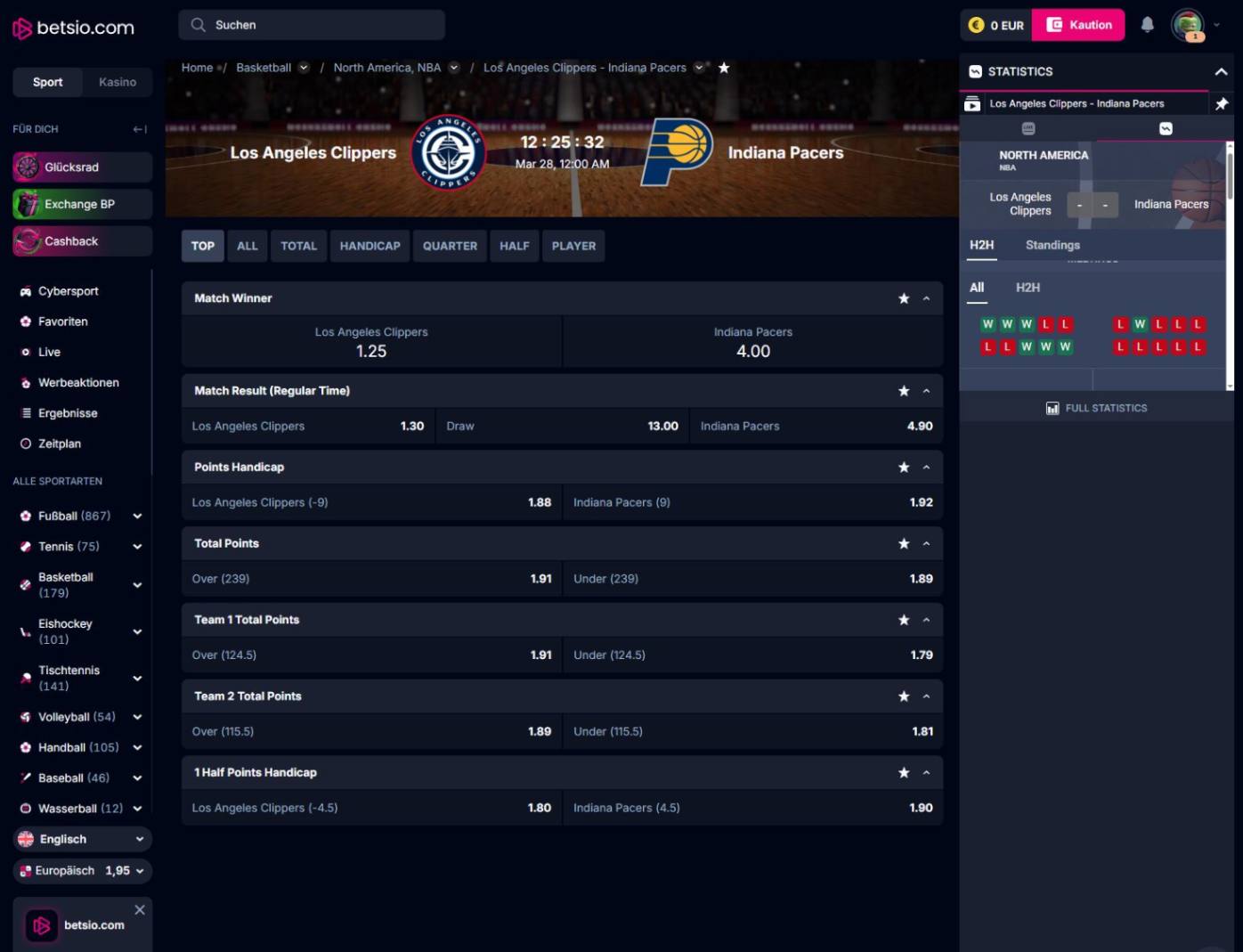
Task: Click the notification bell icon
Action: [x=1147, y=25]
